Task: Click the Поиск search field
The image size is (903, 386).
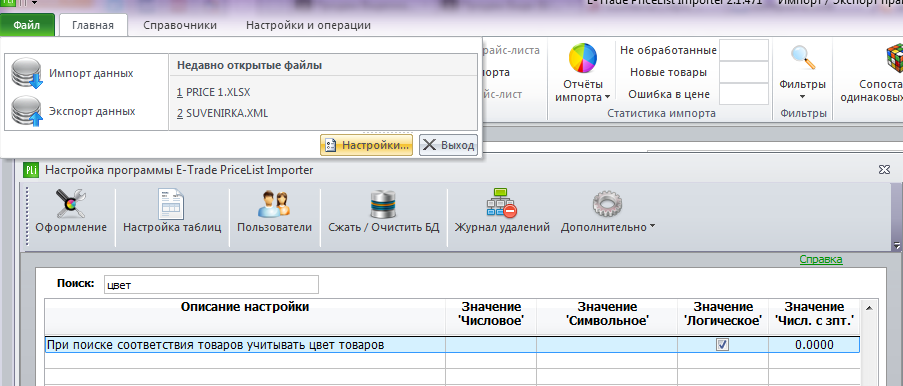Action: (211, 285)
